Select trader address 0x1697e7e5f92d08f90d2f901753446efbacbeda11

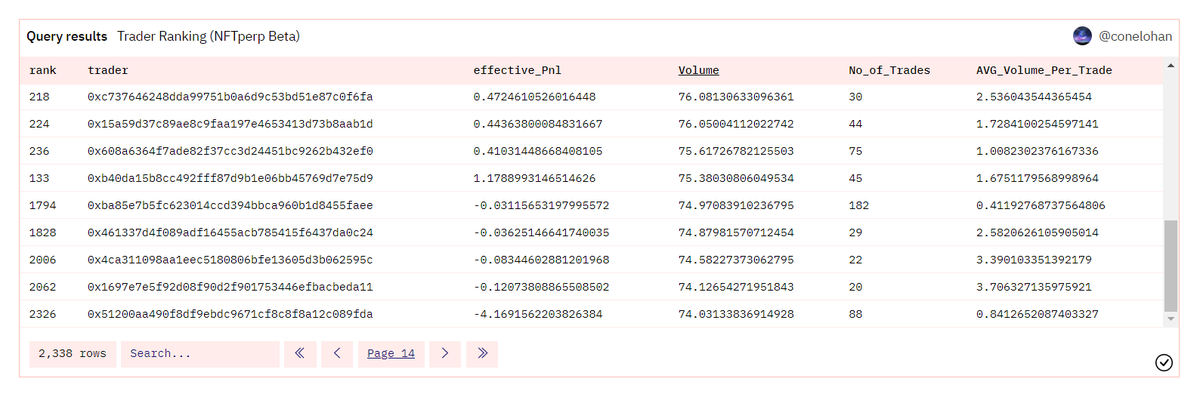coord(230,287)
